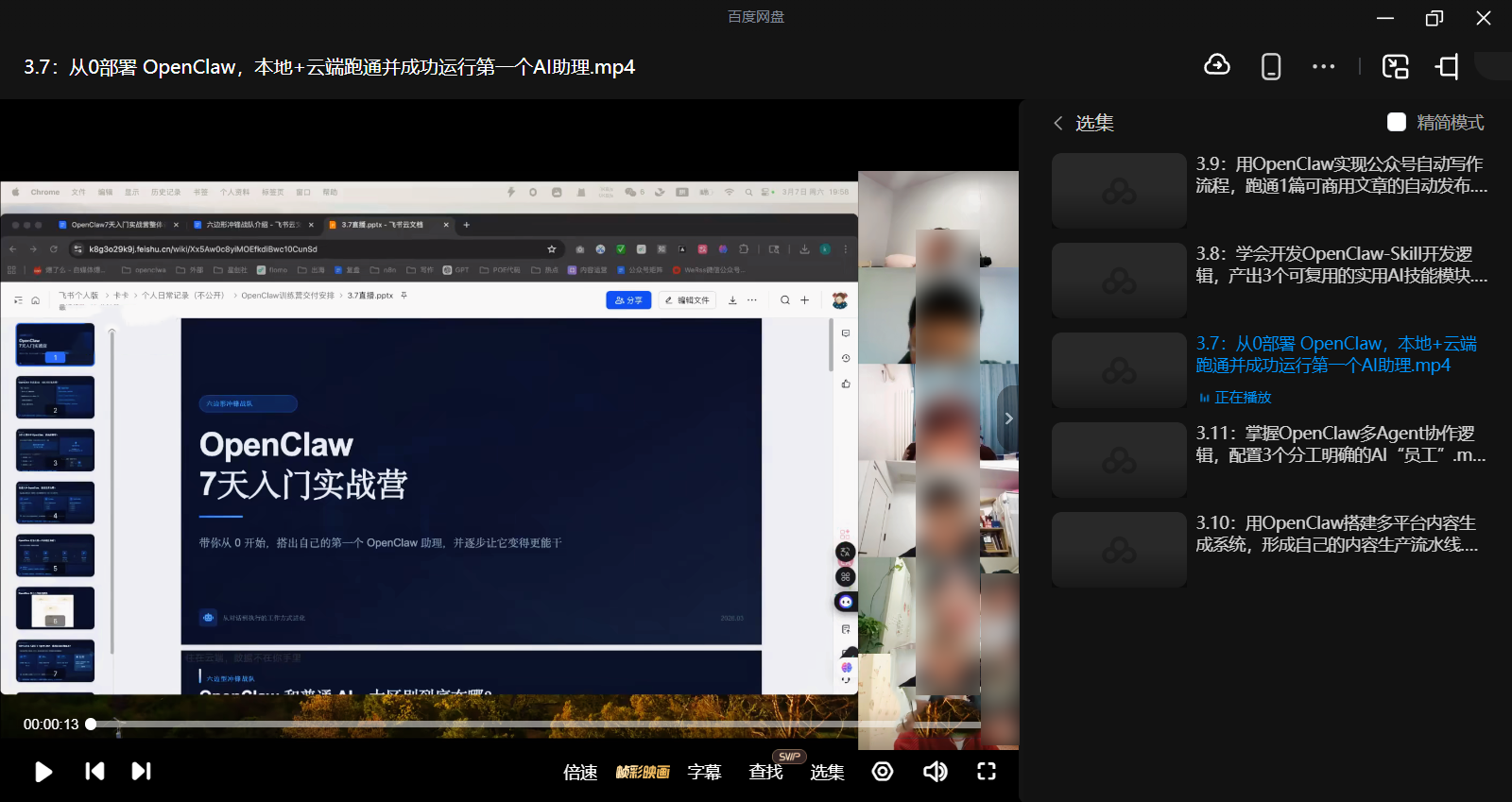The width and height of the screenshot is (1512, 802).
Task: Click the video progress bar
Action: [472, 725]
